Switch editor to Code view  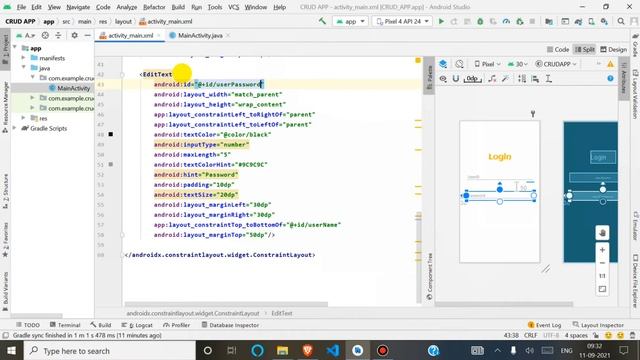pyautogui.click(x=558, y=49)
